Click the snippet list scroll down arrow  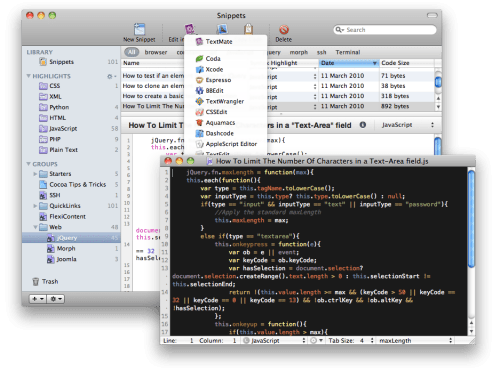[438, 107]
